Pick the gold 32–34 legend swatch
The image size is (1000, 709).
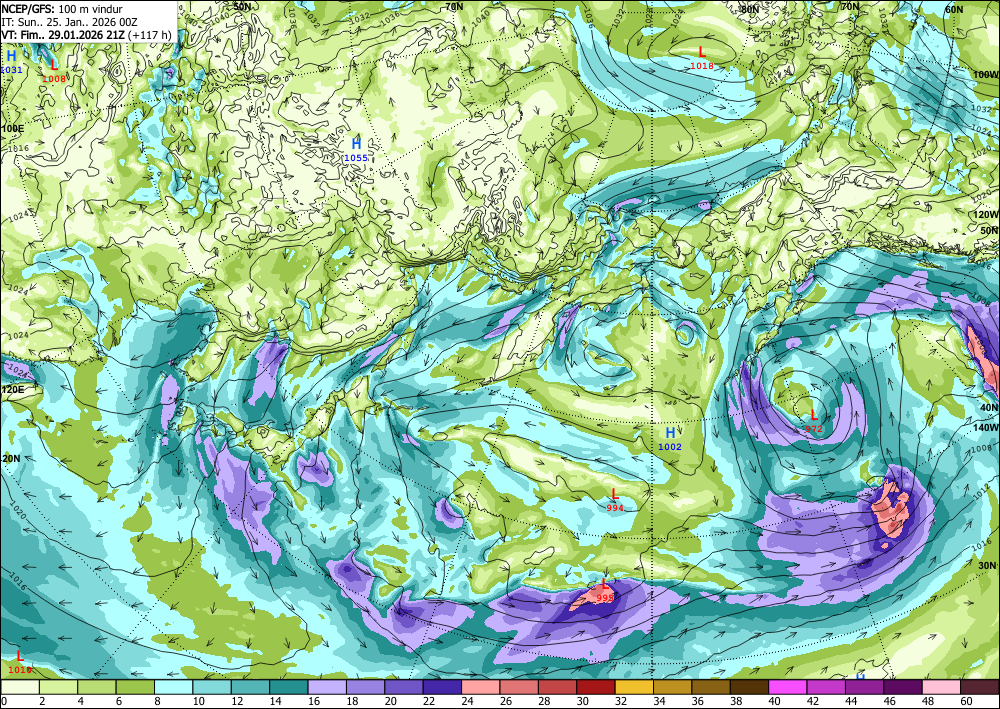(x=634, y=687)
